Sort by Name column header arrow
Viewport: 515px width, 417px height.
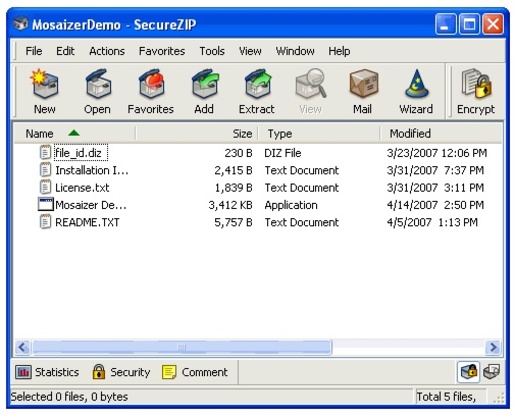coord(74,133)
